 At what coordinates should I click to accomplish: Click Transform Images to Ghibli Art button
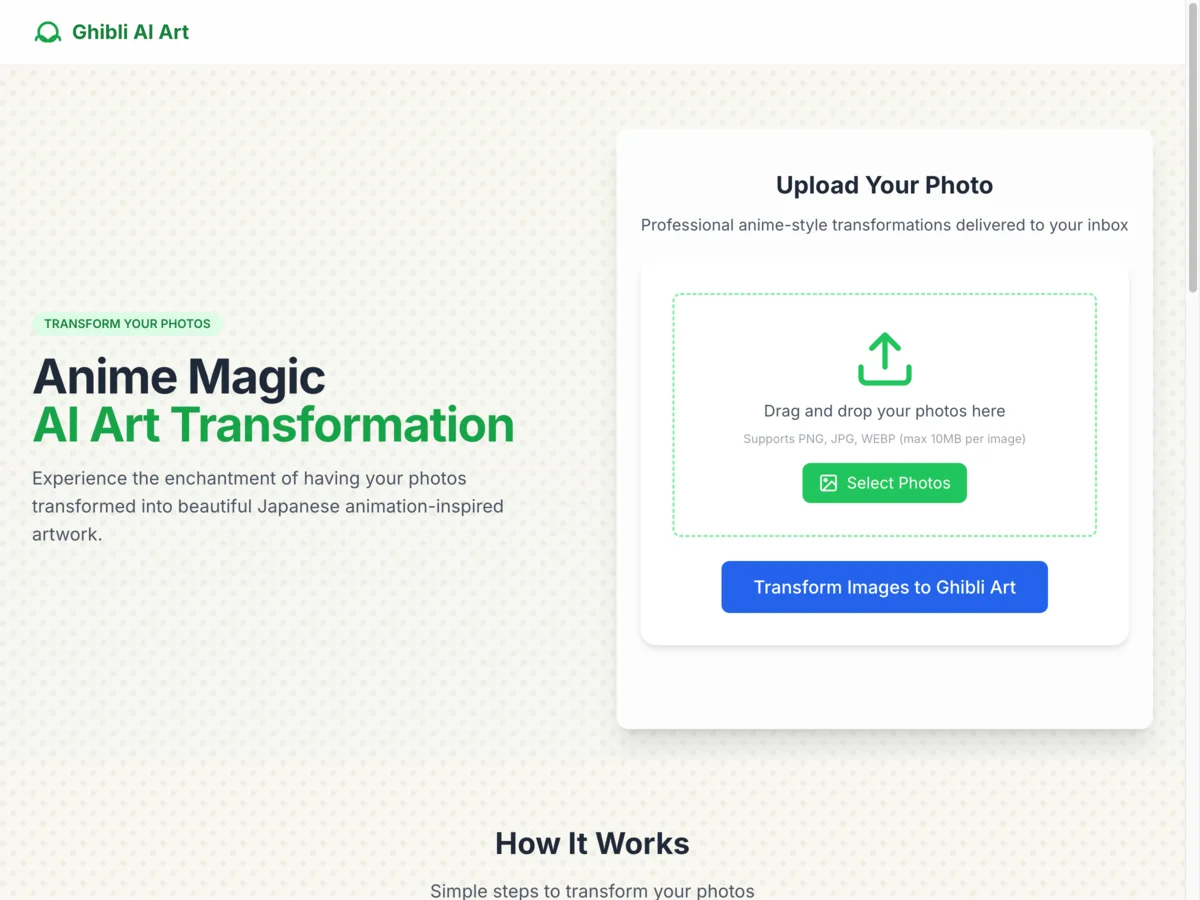(x=884, y=587)
